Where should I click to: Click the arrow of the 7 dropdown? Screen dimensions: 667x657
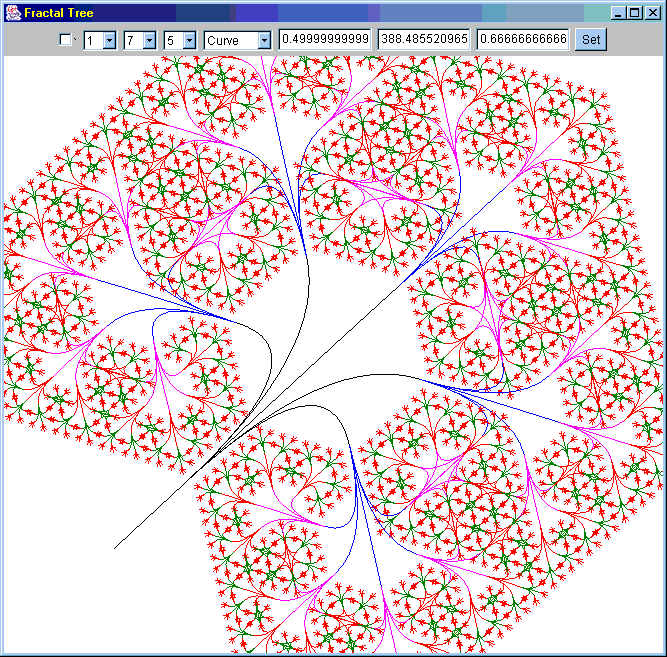(149, 40)
